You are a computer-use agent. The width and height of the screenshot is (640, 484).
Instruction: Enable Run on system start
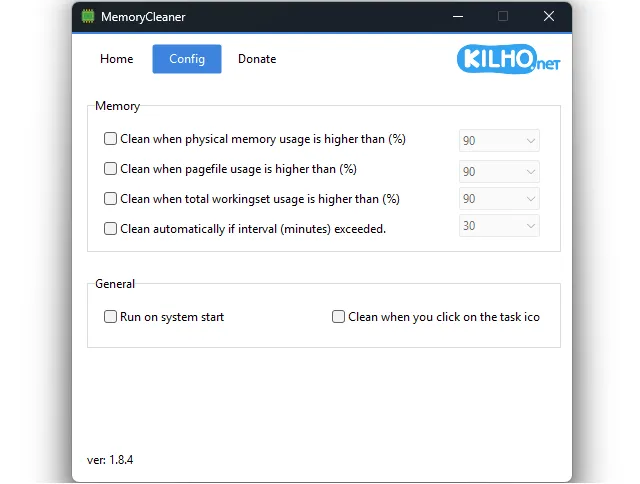click(x=111, y=317)
